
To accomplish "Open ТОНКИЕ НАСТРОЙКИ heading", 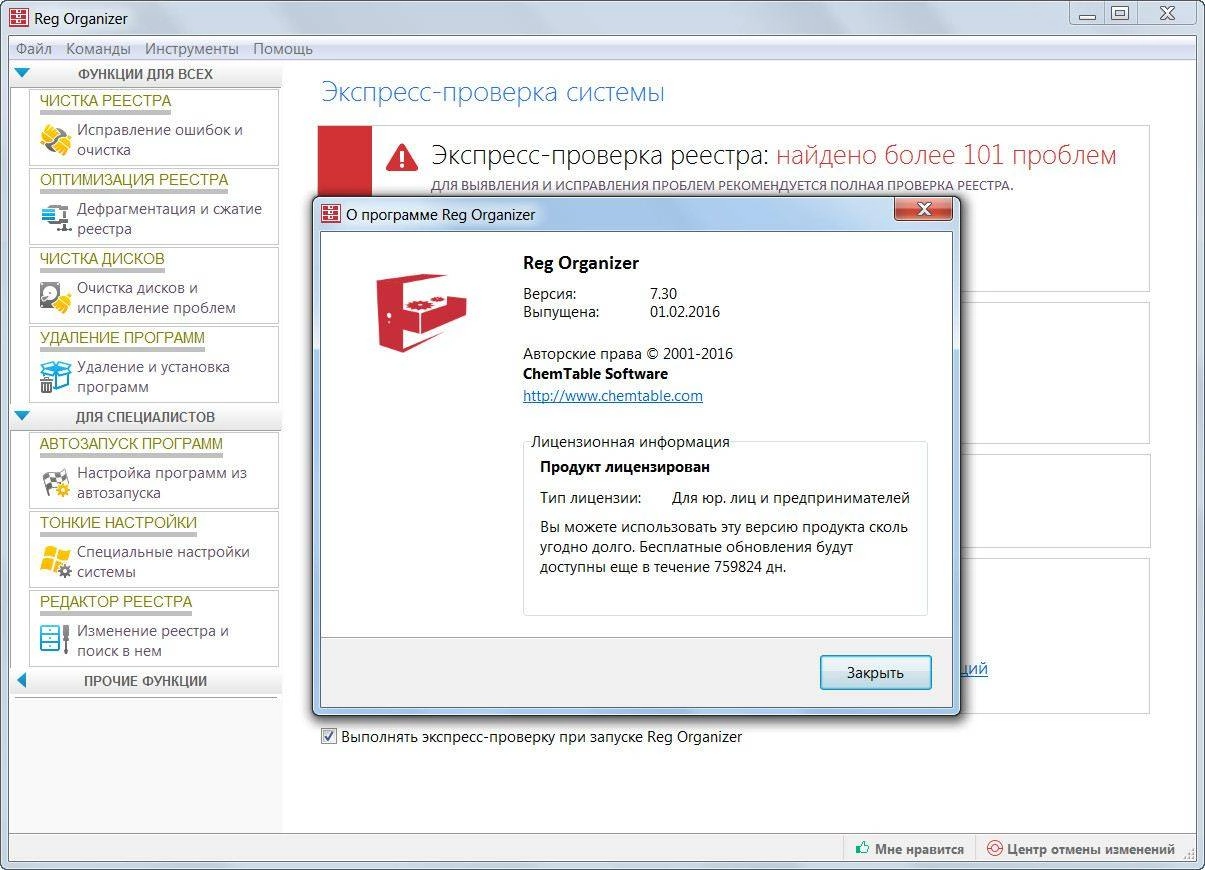I will tap(118, 523).
